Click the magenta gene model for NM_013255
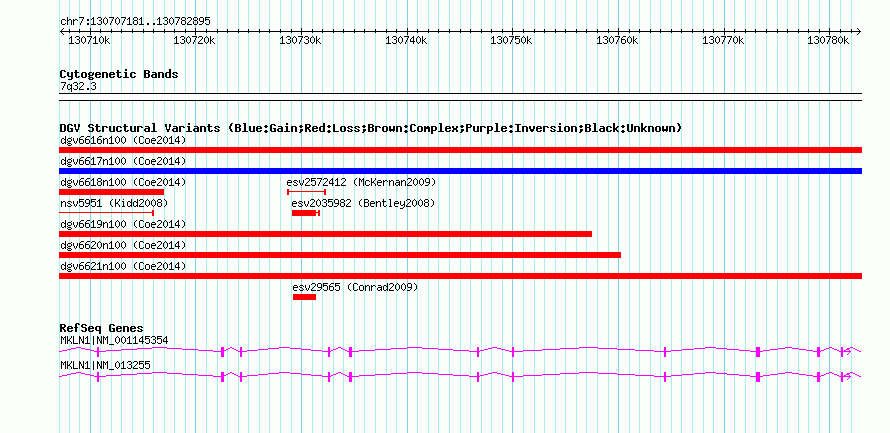890x433 pixels. [460, 376]
